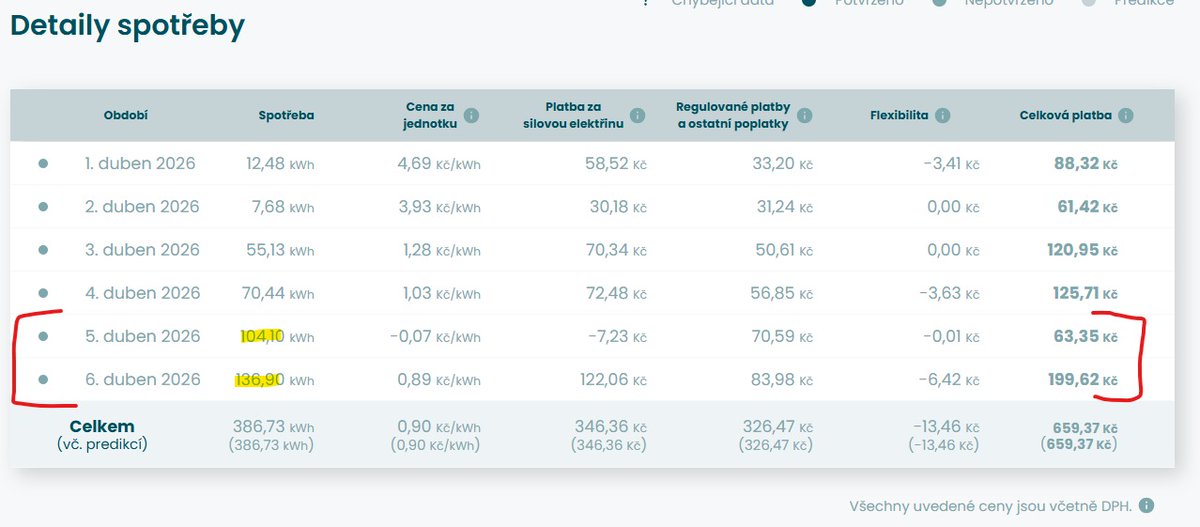
Task: Click the Období column header
Action: pyautogui.click(x=126, y=115)
